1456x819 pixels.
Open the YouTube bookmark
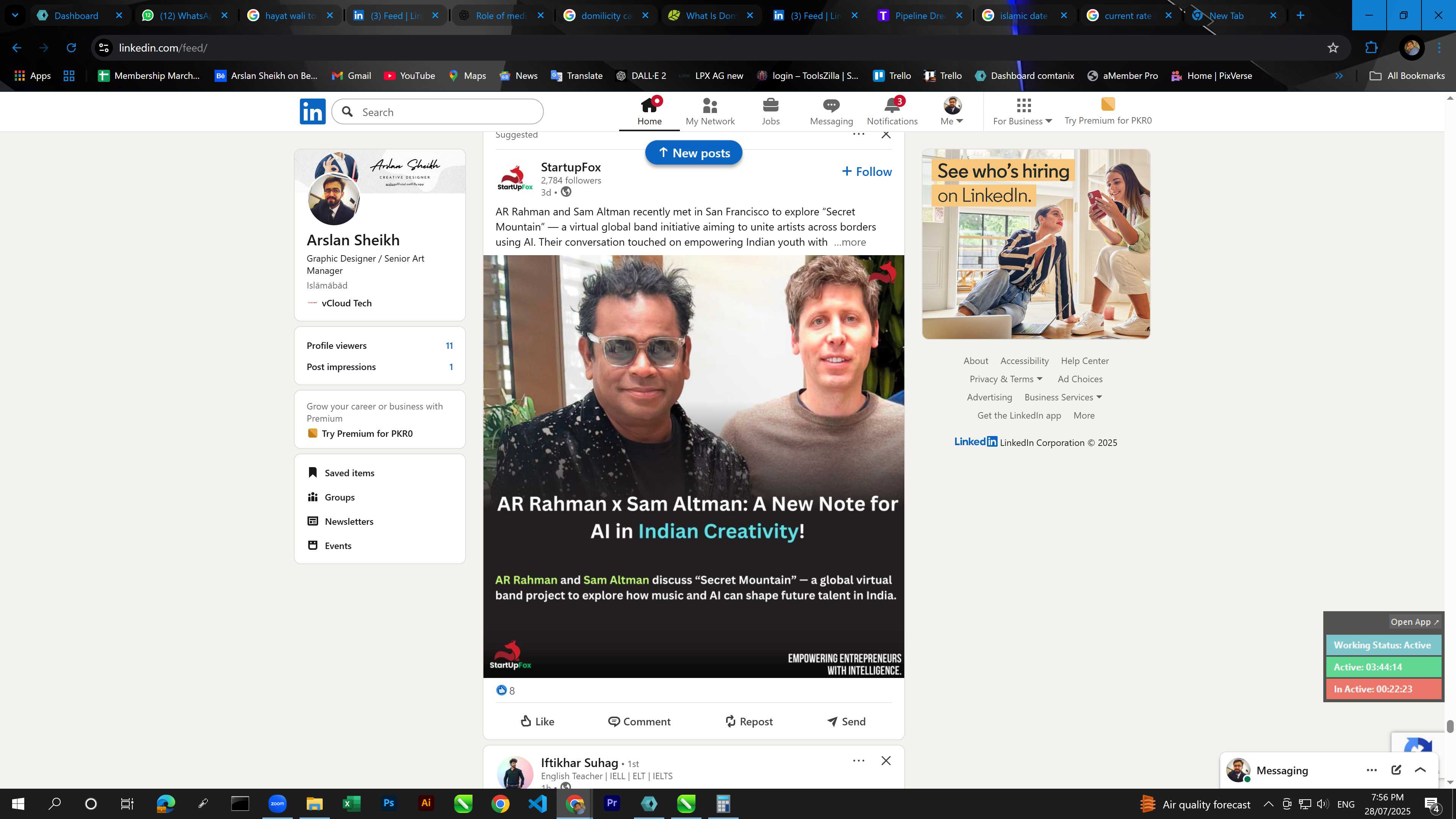(x=409, y=76)
